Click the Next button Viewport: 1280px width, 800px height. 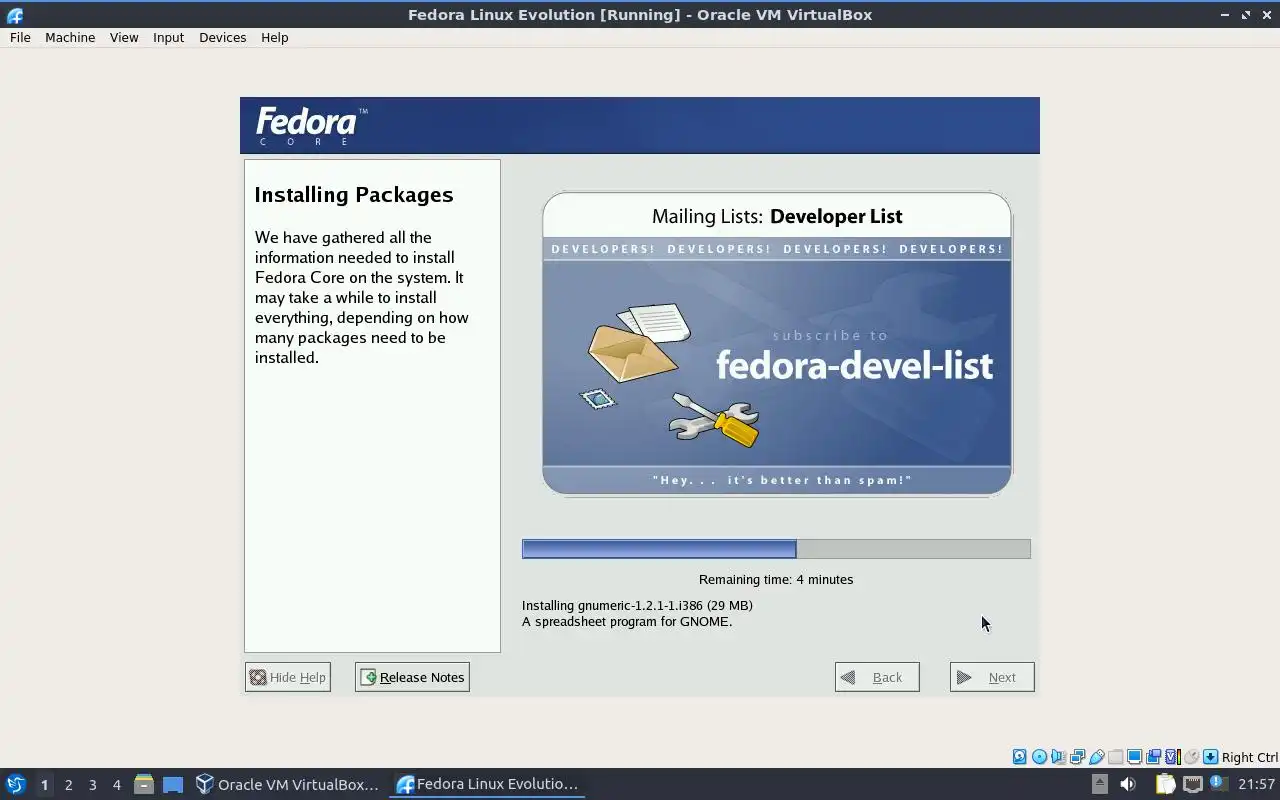click(x=992, y=677)
